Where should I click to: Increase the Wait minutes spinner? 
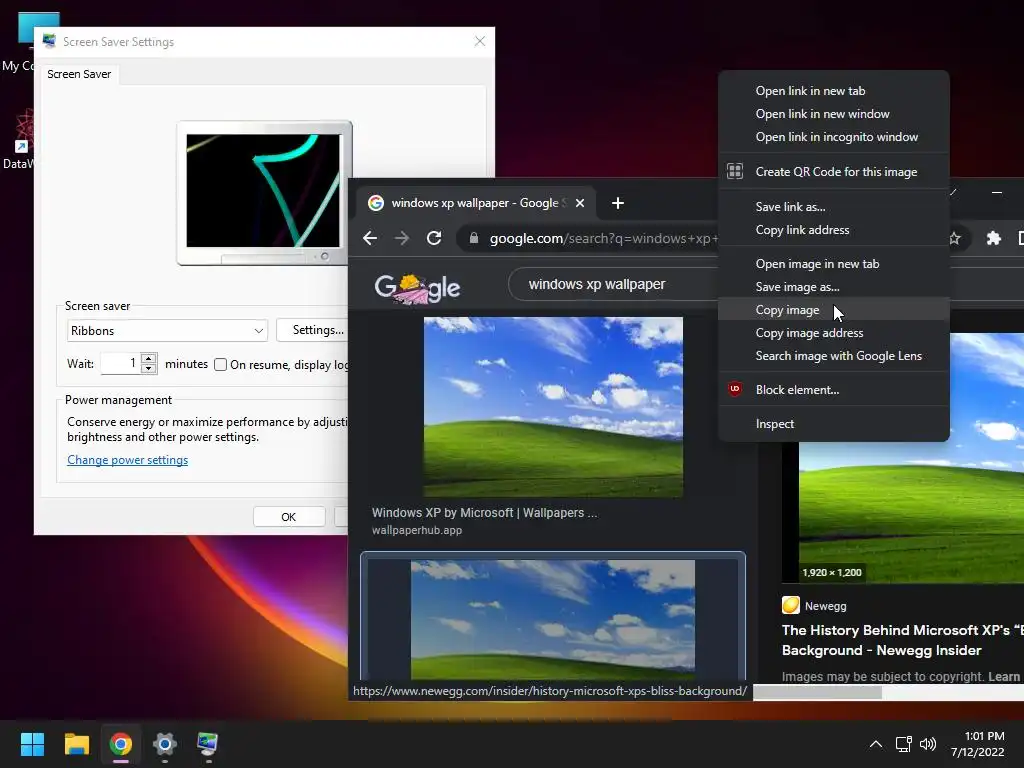point(149,359)
